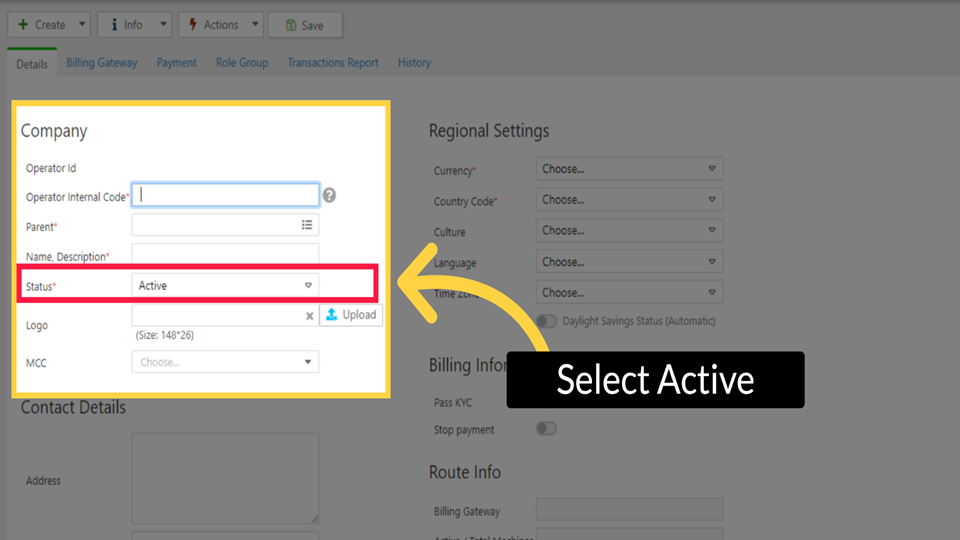
Task: Click the Address text area
Action: click(225, 478)
